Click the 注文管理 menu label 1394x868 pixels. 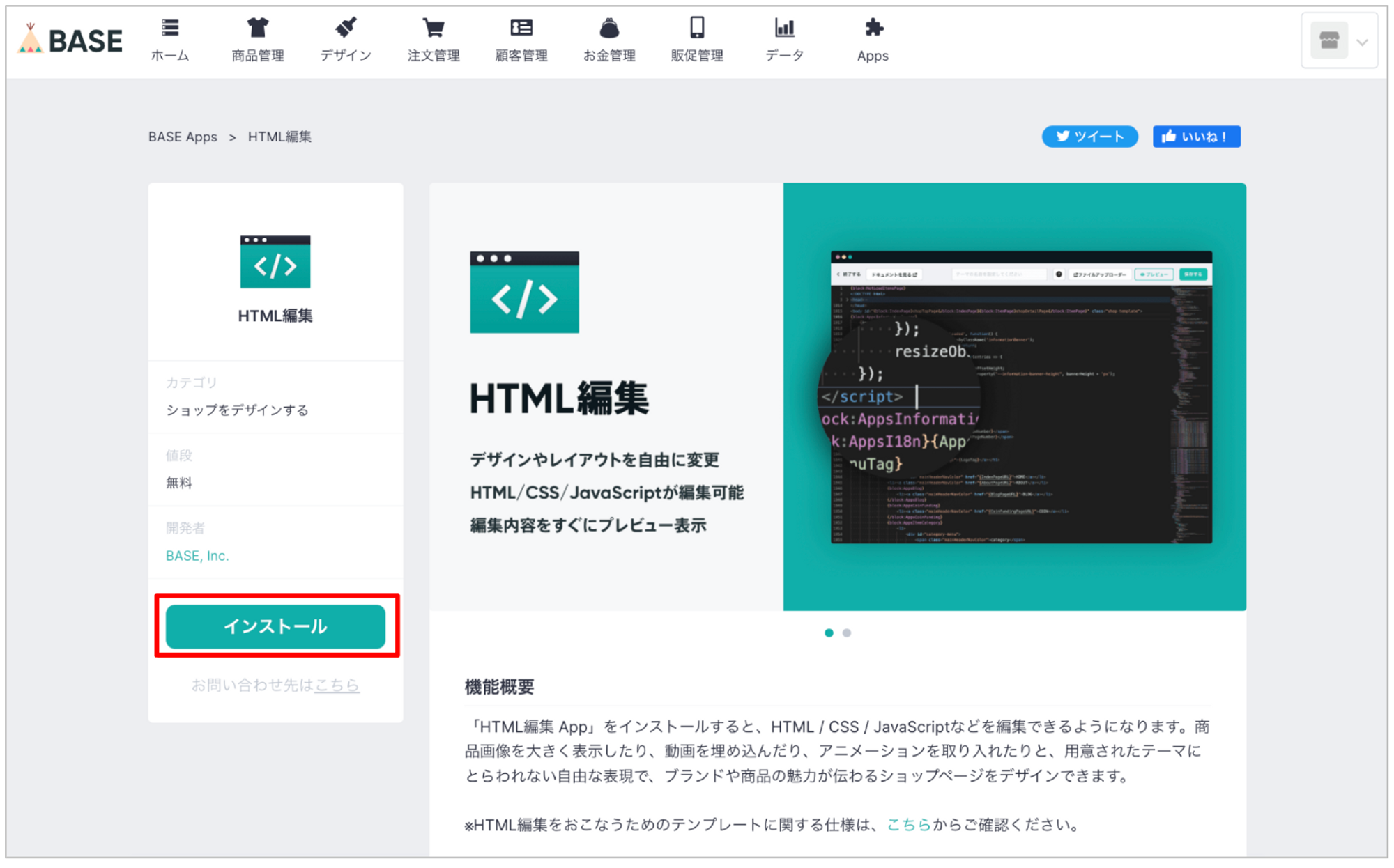(x=434, y=56)
